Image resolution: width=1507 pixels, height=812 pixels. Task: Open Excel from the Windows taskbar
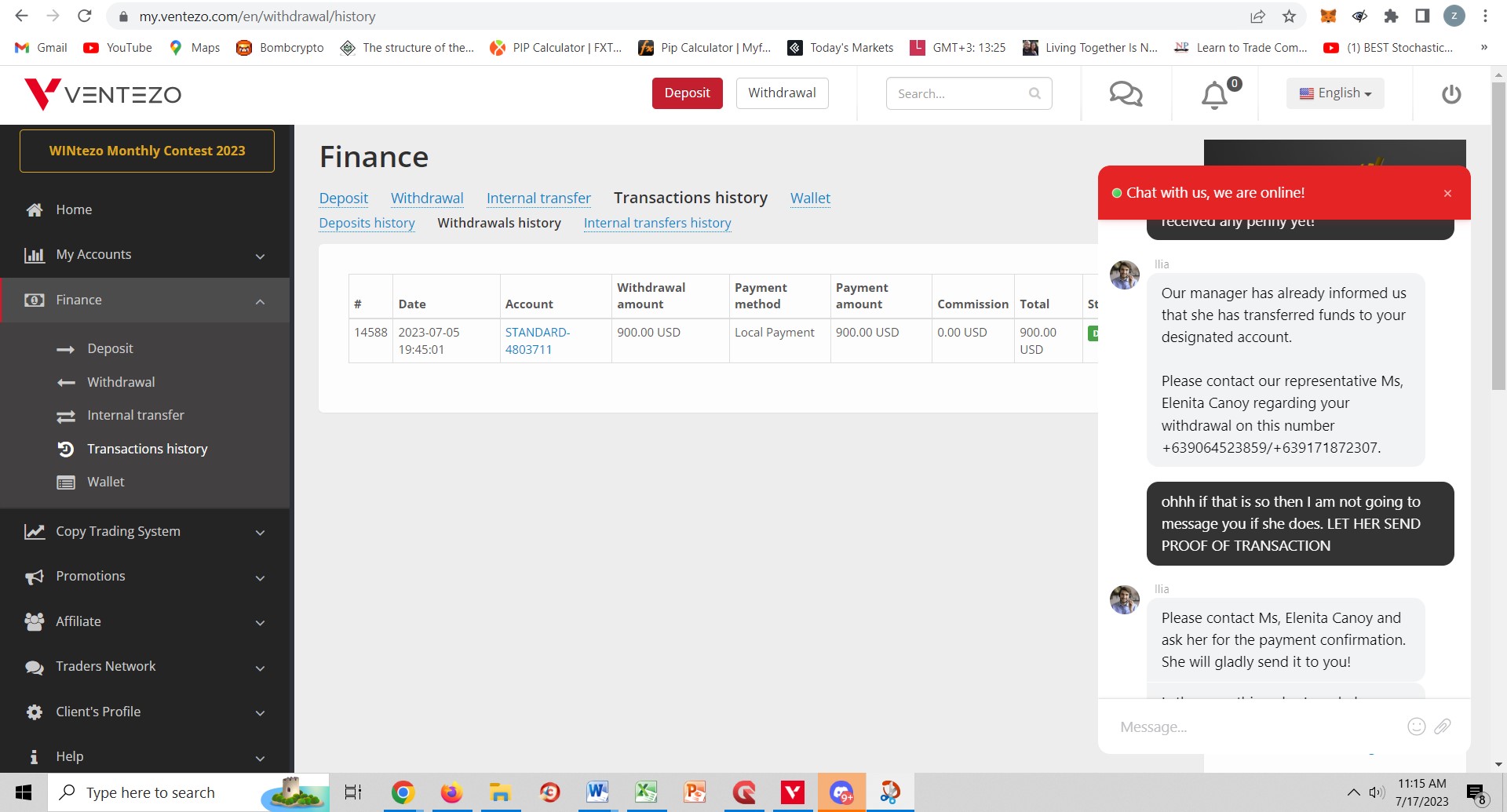[646, 792]
